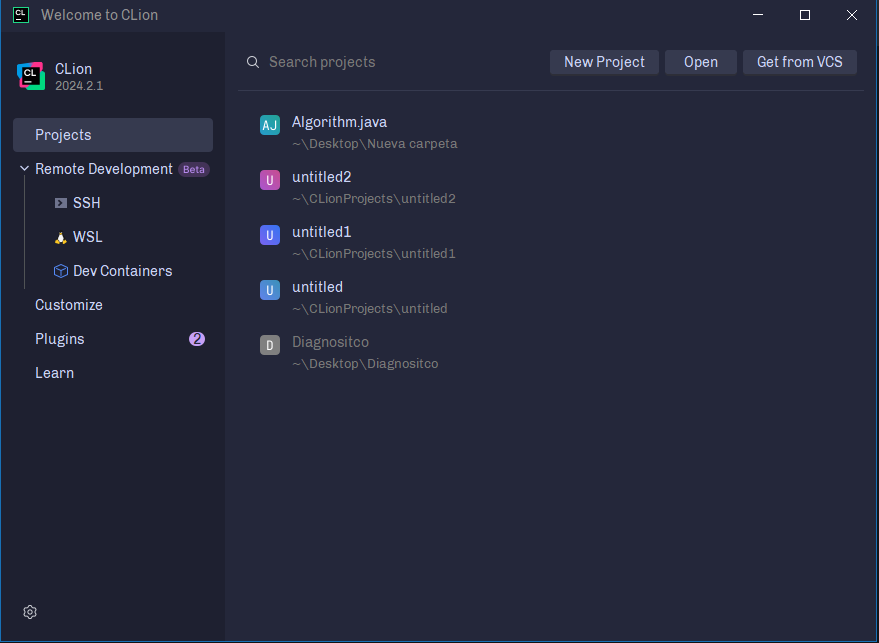Click the gray D icon of Diagnositco

point(270,345)
